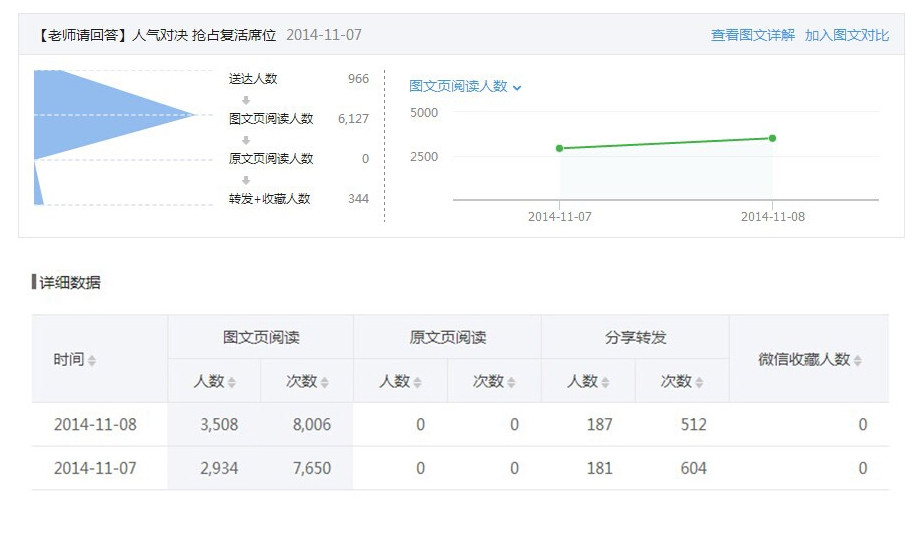The height and width of the screenshot is (555, 920).
Task: Sort 图文页阅读 次数 column
Action: pos(324,382)
